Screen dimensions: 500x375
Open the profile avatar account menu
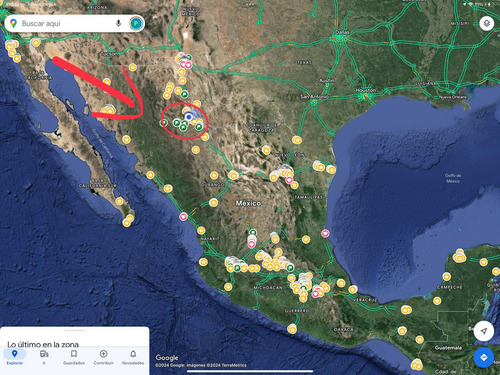click(136, 23)
